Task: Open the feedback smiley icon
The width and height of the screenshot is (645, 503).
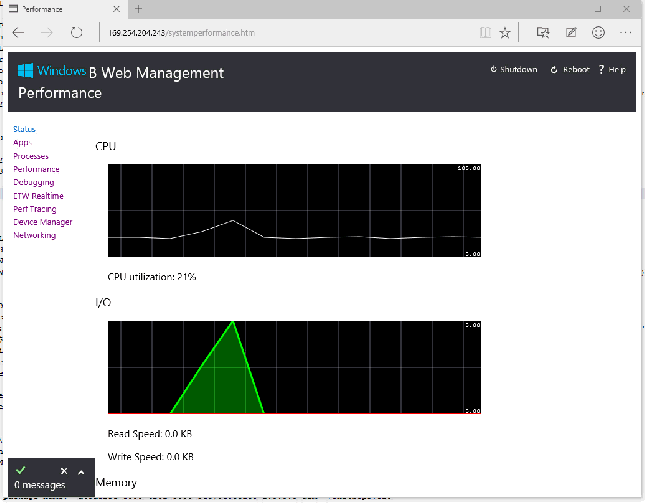Action: pyautogui.click(x=598, y=32)
